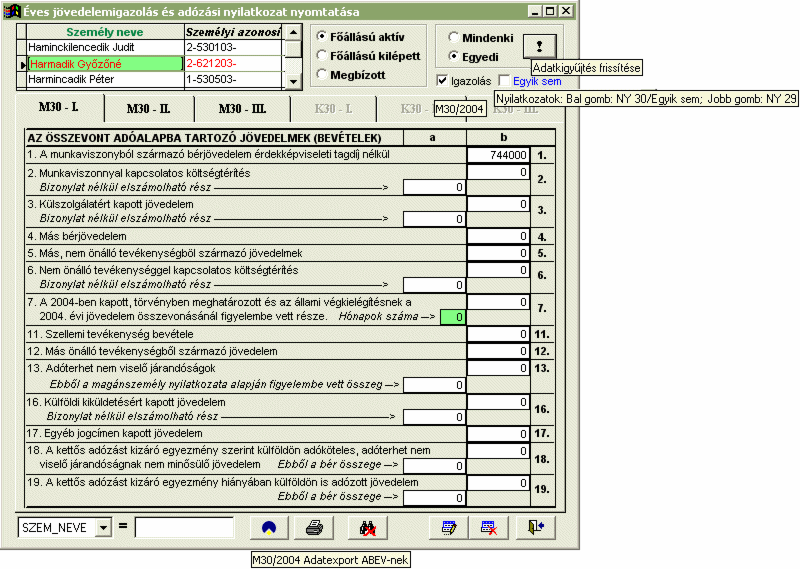
Task: Click column a field for row 19 bér összege
Action: [x=434, y=498]
